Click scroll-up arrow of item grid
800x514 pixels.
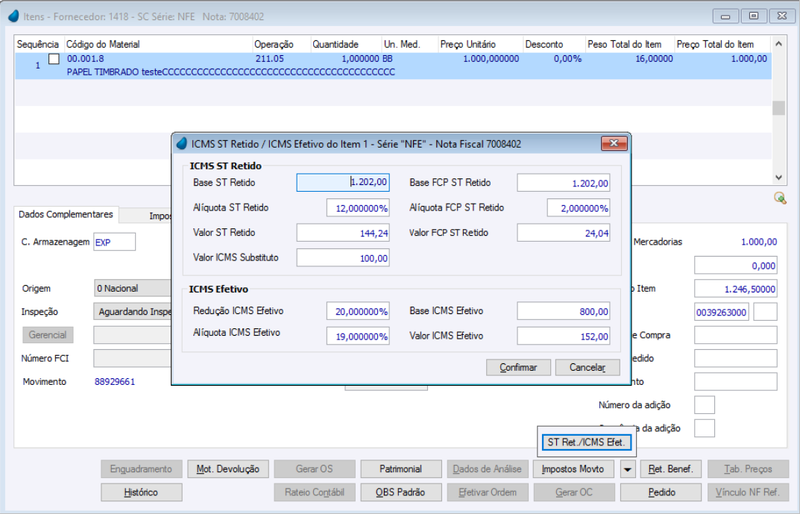point(779,44)
